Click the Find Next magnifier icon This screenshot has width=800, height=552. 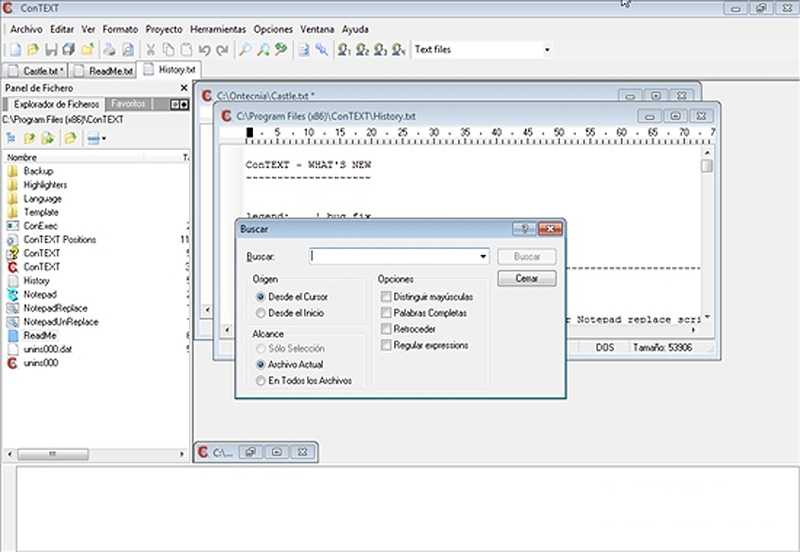point(263,49)
